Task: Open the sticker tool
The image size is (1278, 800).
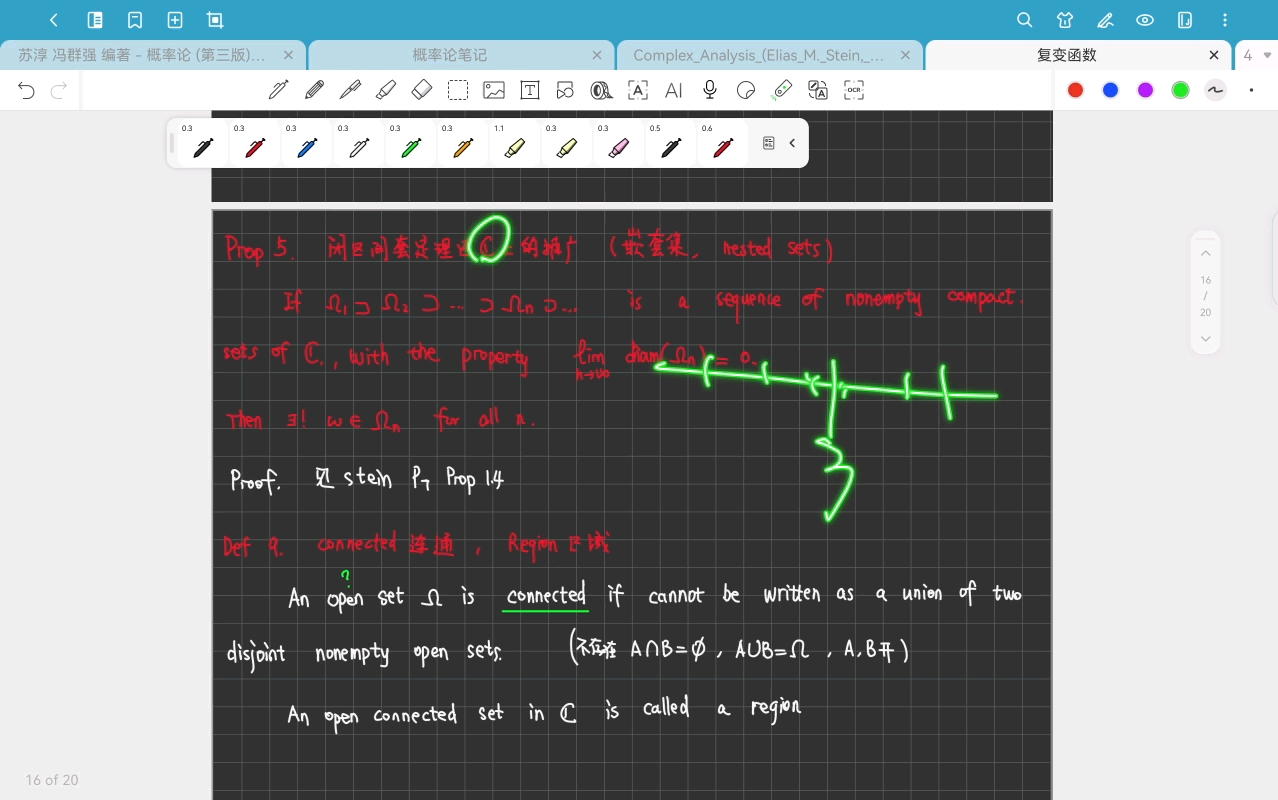Action: point(746,90)
